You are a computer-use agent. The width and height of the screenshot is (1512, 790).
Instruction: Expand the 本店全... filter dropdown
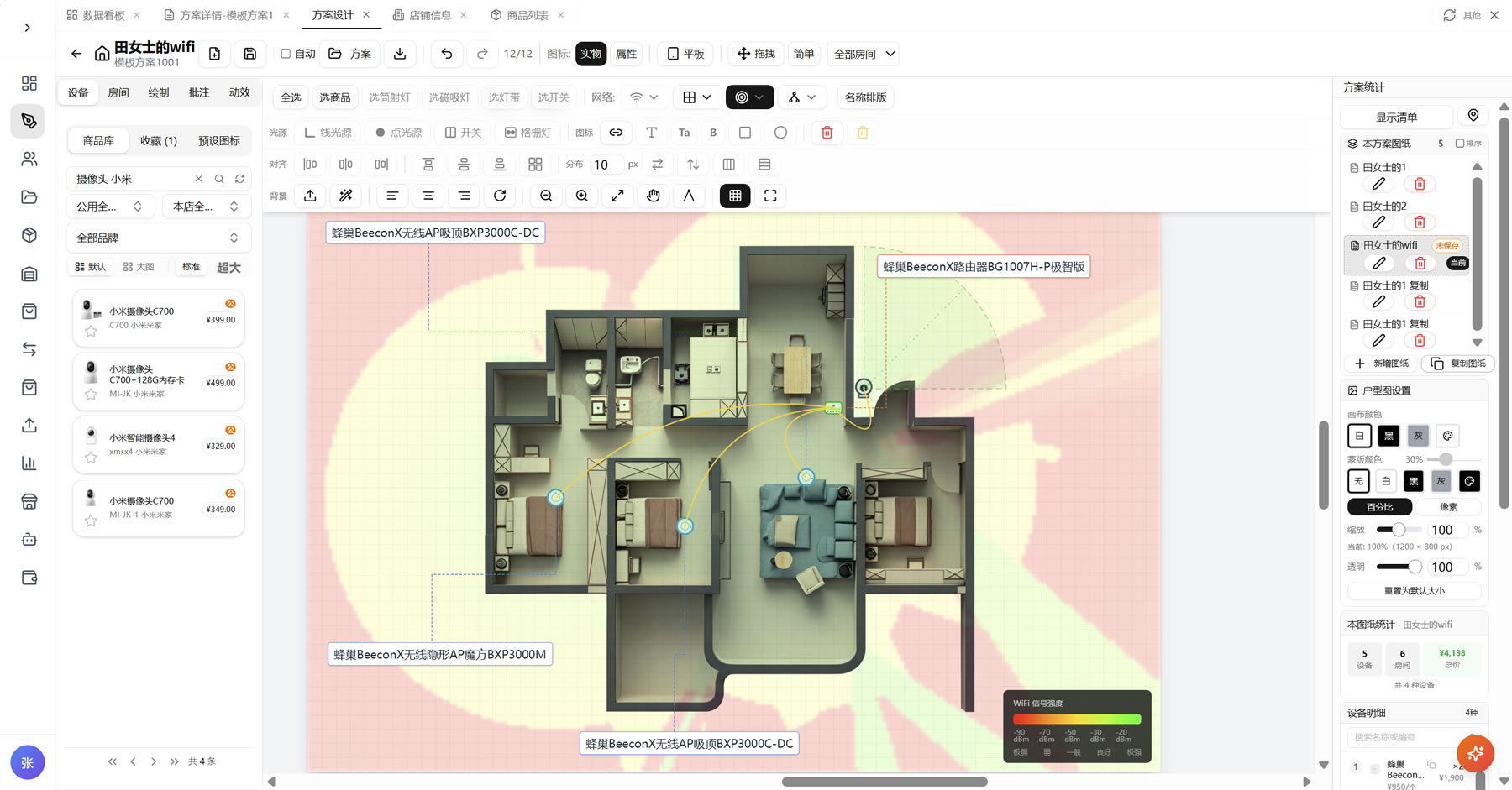[206, 207]
